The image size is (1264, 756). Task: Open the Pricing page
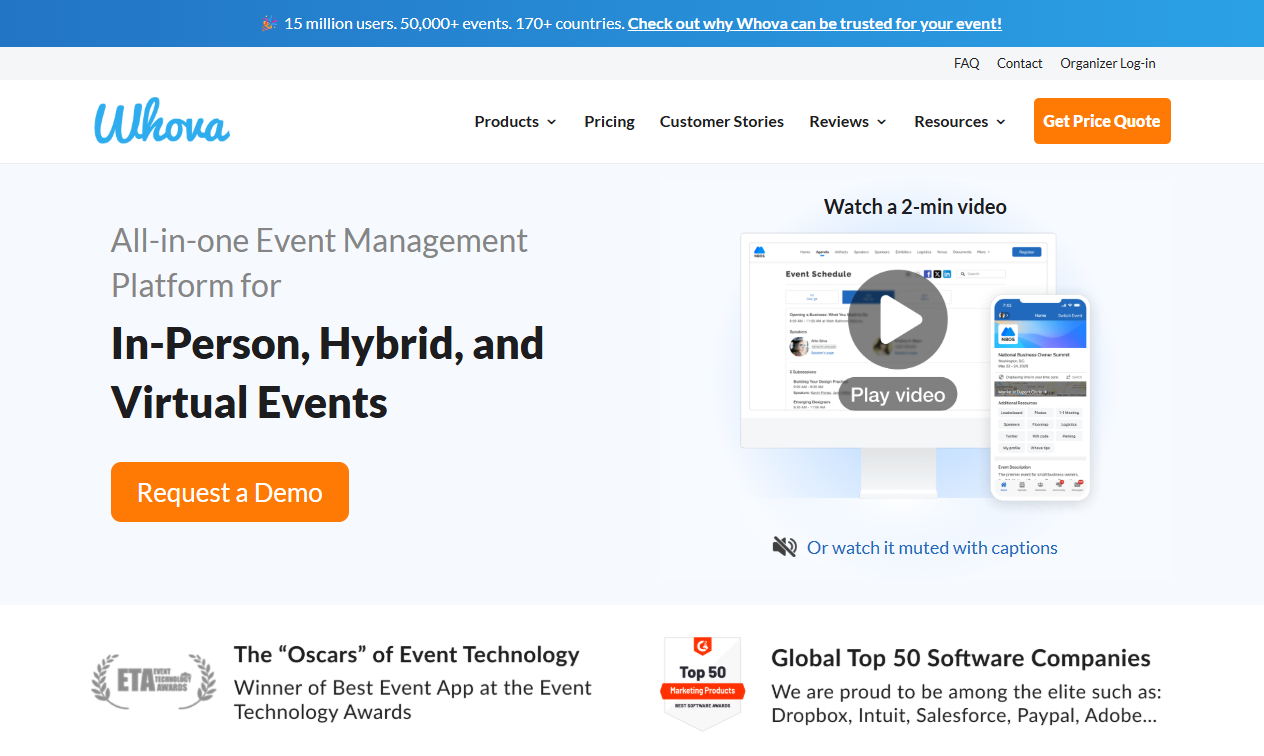[x=609, y=121]
